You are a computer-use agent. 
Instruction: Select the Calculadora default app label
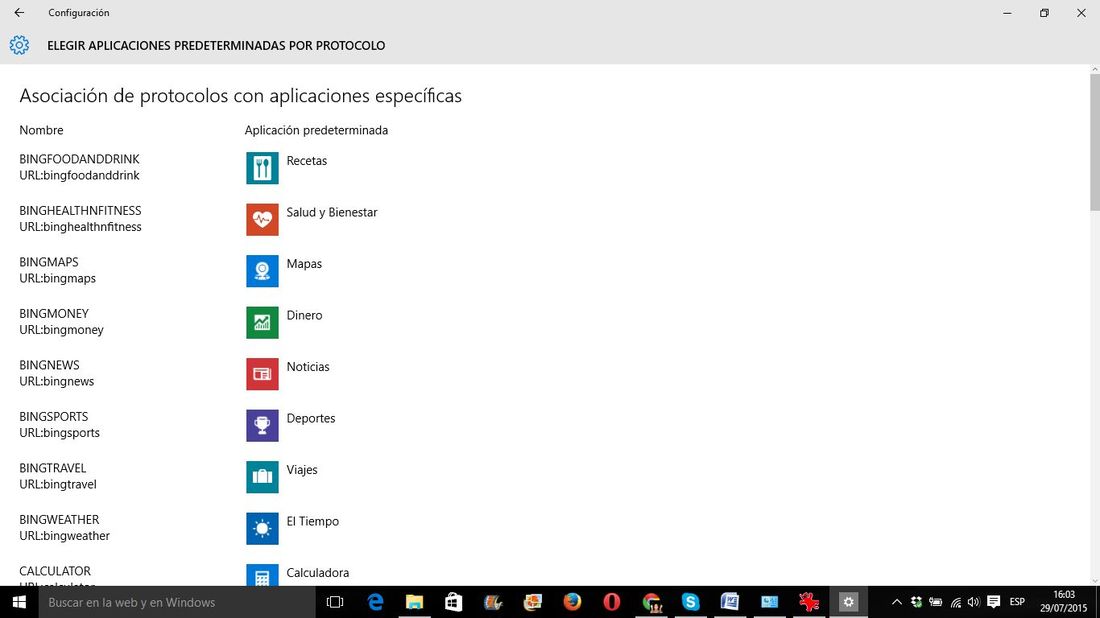tap(318, 572)
